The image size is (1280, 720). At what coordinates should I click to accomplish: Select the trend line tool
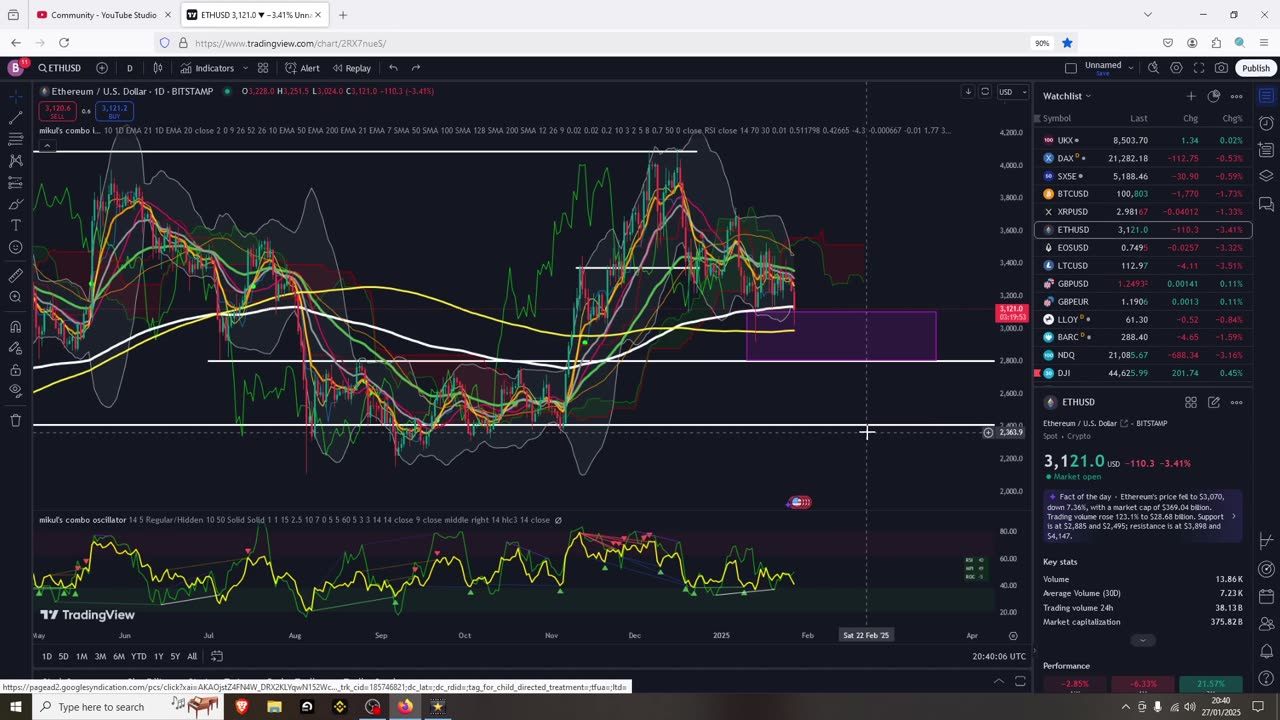(x=15, y=117)
